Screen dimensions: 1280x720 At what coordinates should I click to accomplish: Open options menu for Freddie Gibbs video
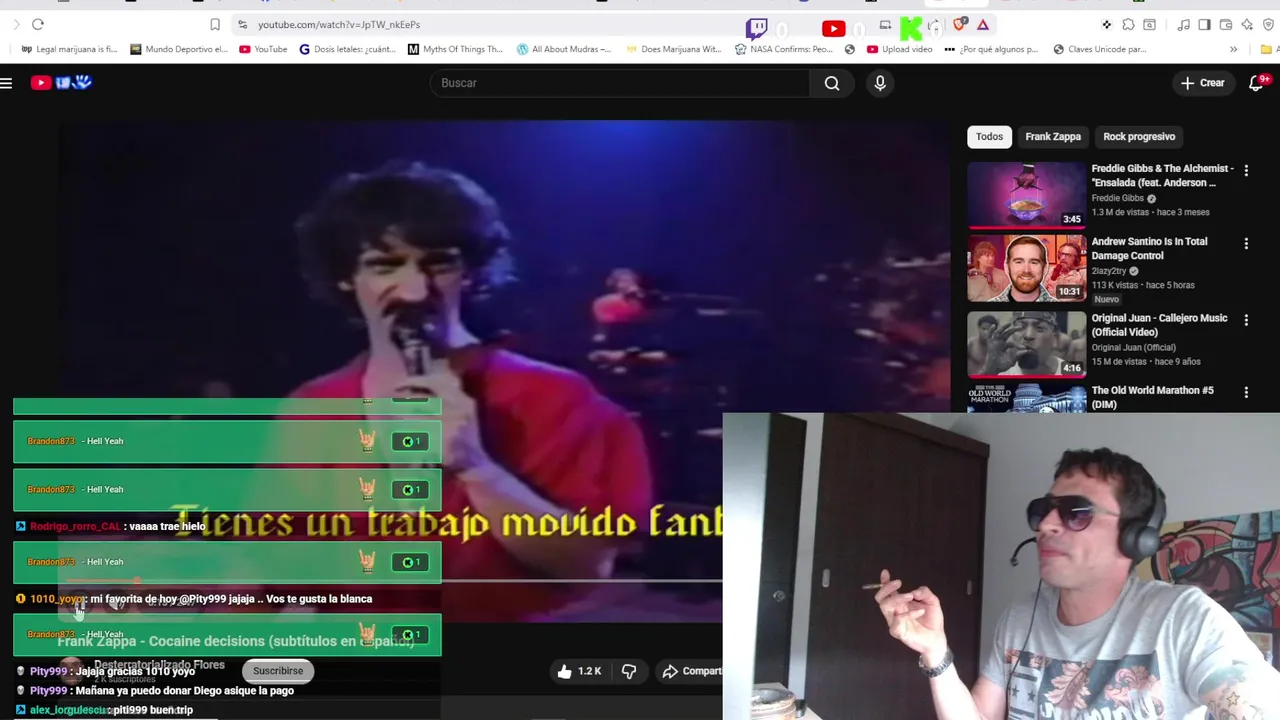[1246, 171]
